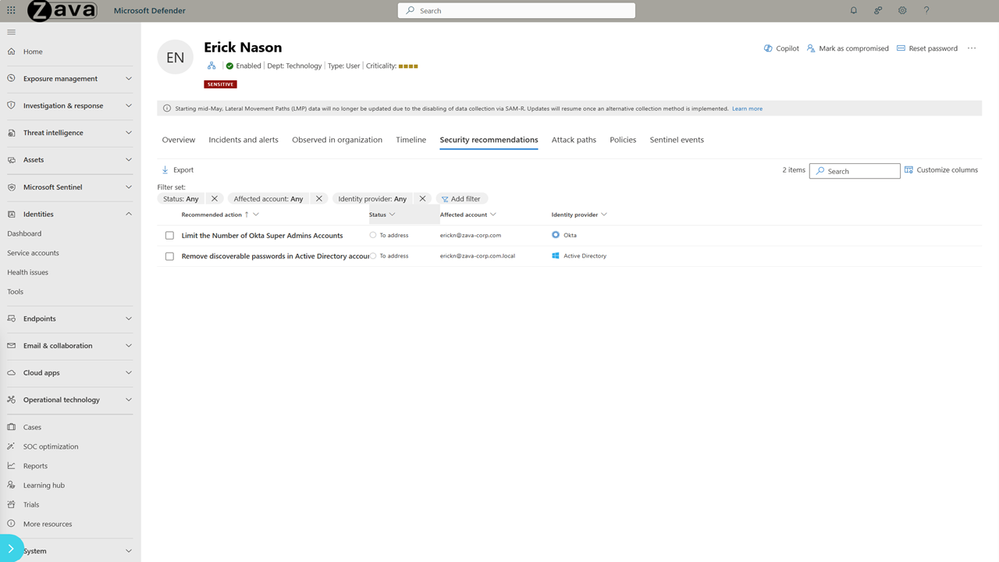The width and height of the screenshot is (999, 562).
Task: Remove the Status: Any filter
Action: pos(215,199)
